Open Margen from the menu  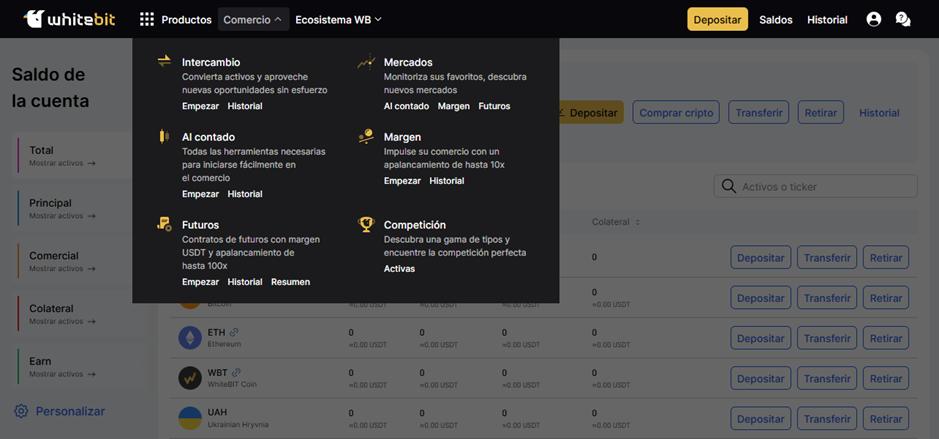pyautogui.click(x=402, y=137)
